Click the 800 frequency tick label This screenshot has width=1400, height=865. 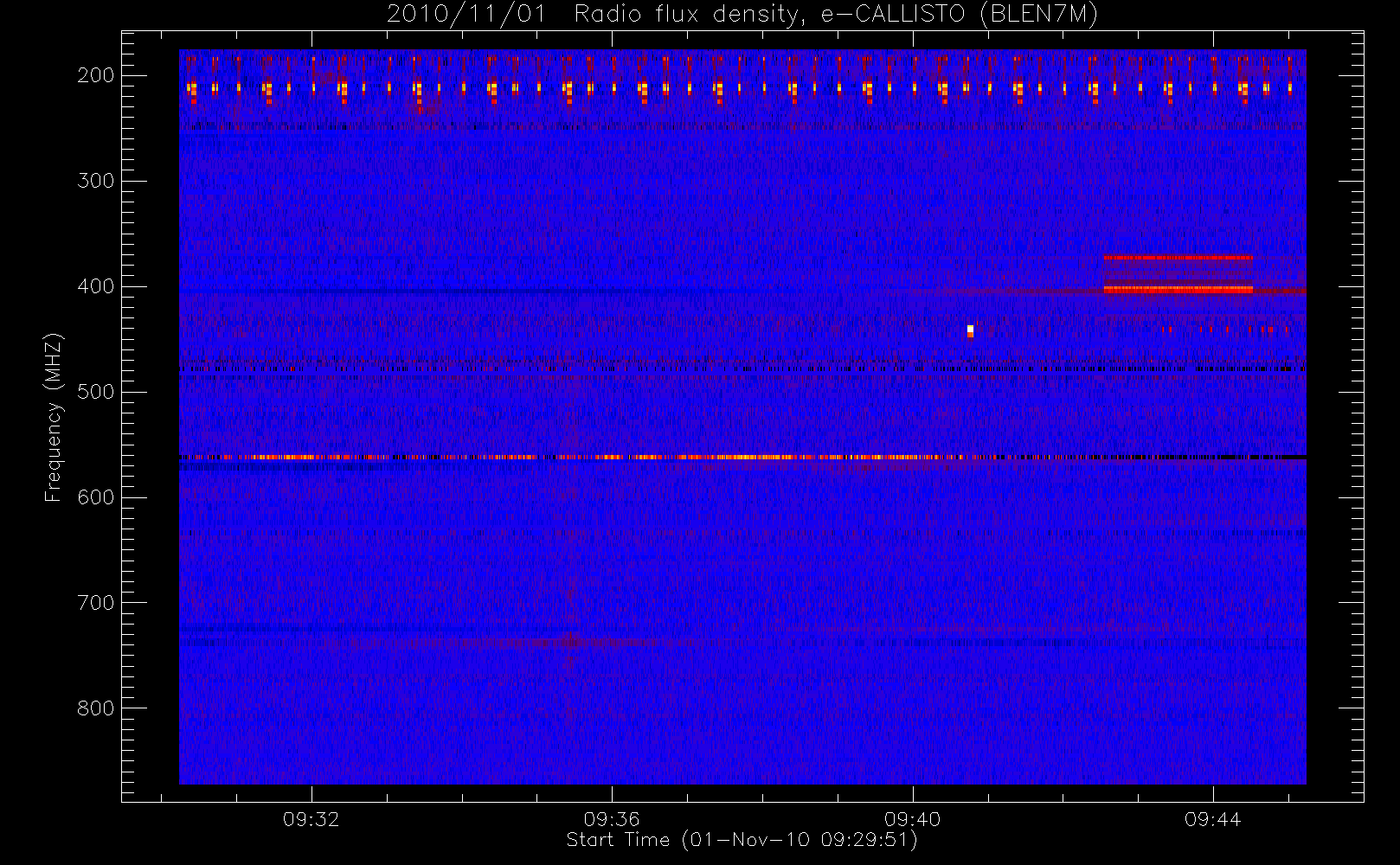click(x=96, y=708)
